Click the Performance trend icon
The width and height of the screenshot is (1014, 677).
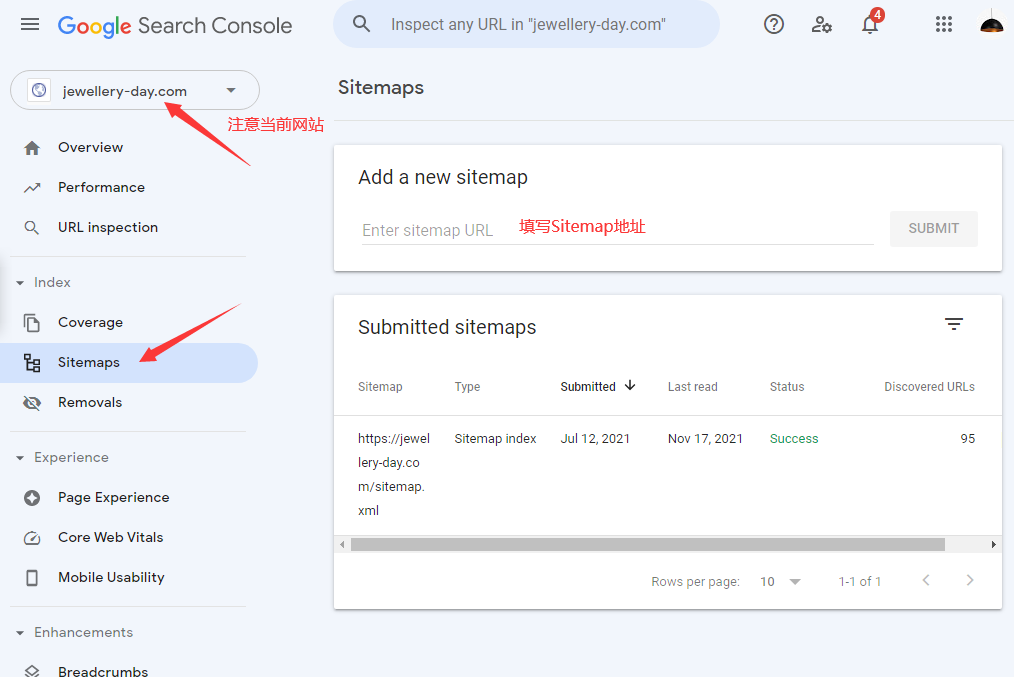[x=32, y=188]
